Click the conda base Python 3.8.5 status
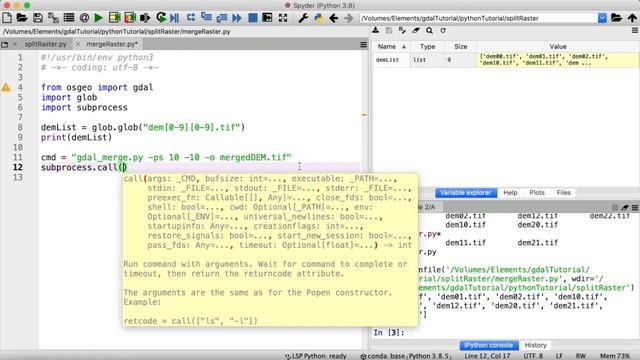Viewport: 640px width, 360px height. pos(406,356)
